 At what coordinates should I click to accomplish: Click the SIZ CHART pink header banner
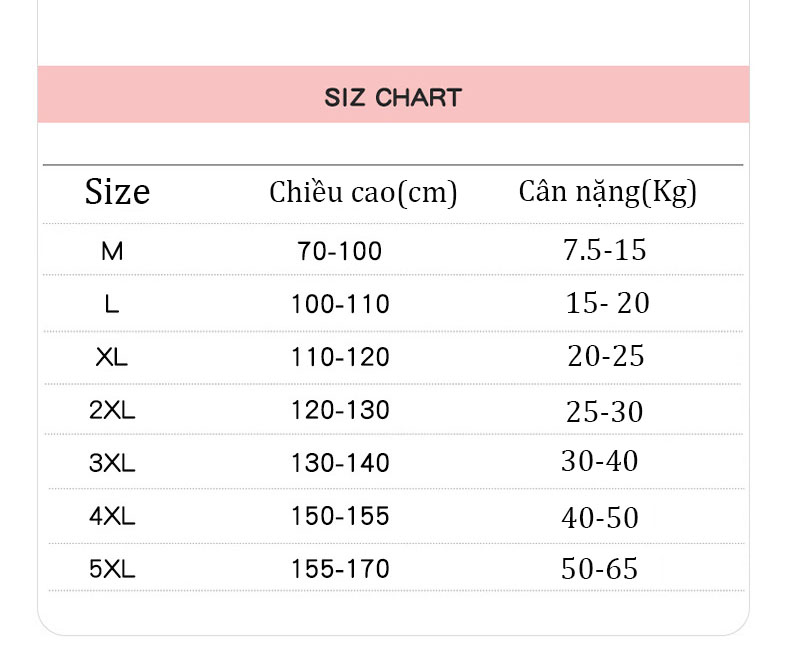(x=393, y=94)
